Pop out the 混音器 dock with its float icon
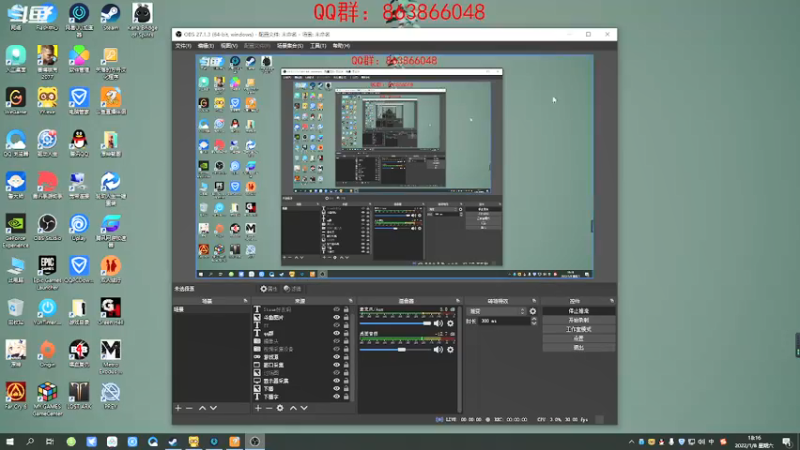This screenshot has height=450, width=800. coord(458,301)
